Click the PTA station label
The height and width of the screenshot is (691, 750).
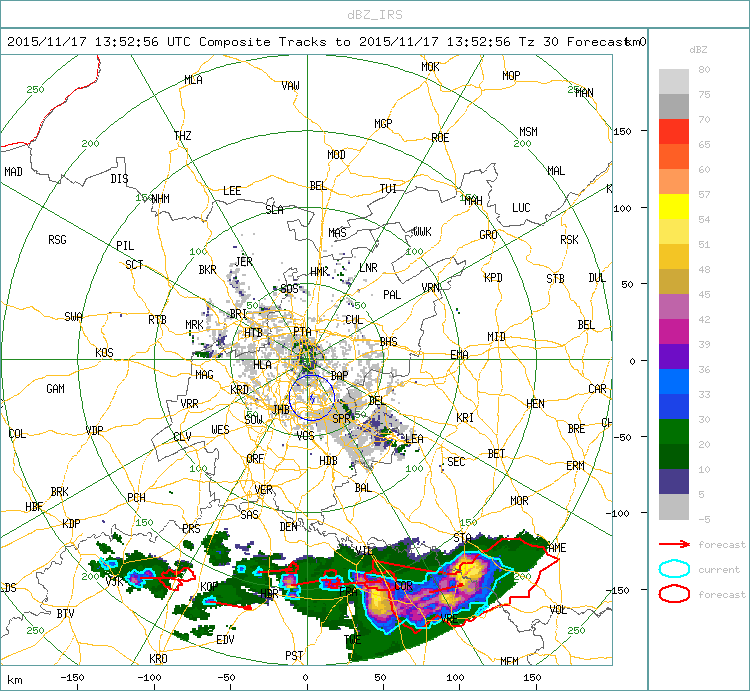tap(302, 331)
